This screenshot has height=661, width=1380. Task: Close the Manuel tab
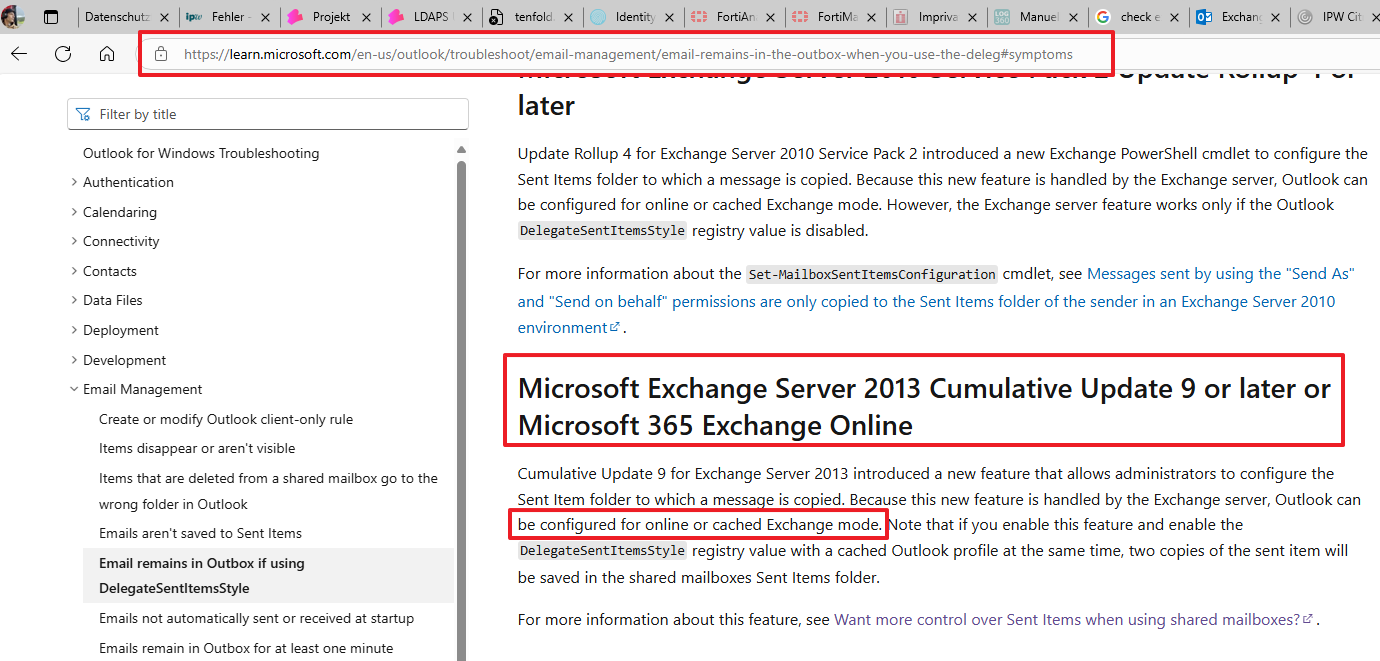[x=1075, y=17]
